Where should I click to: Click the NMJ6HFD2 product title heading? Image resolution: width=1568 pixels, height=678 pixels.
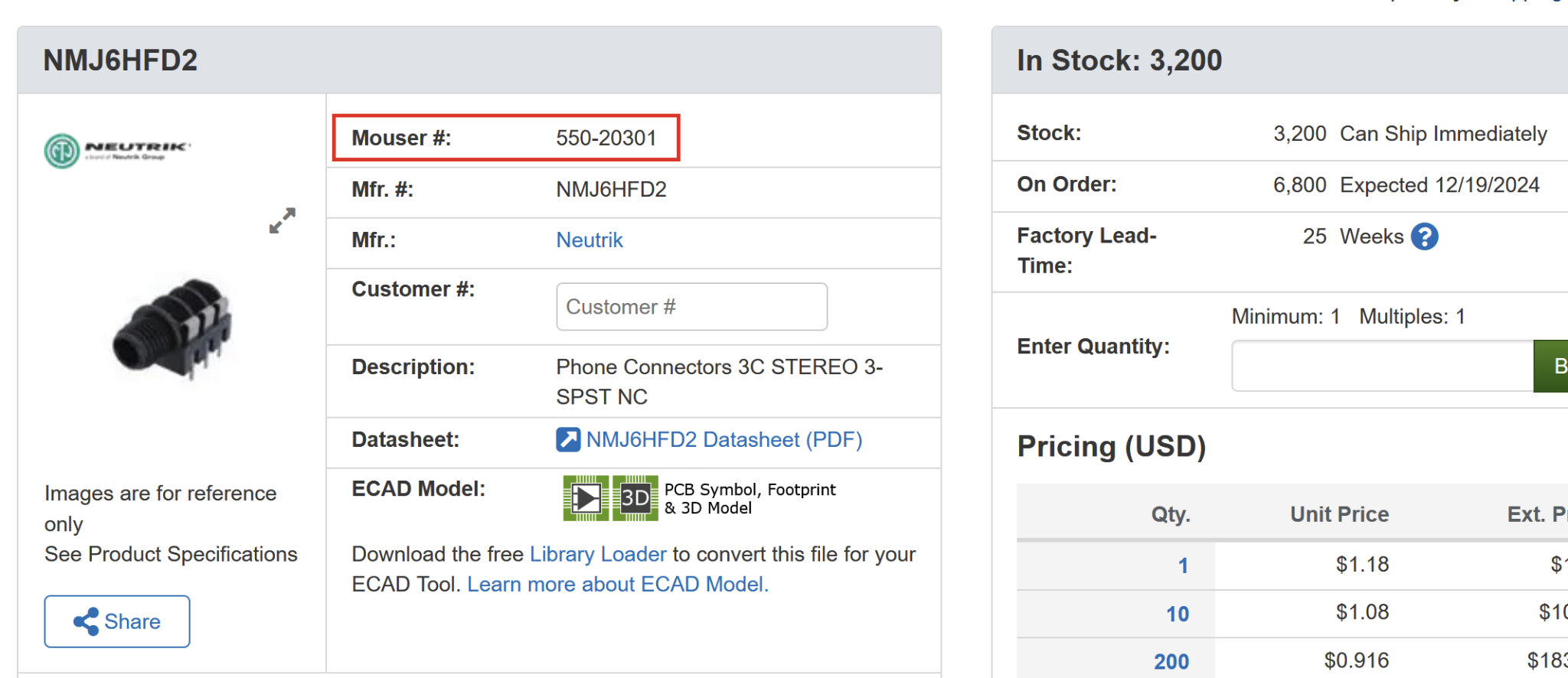120,60
